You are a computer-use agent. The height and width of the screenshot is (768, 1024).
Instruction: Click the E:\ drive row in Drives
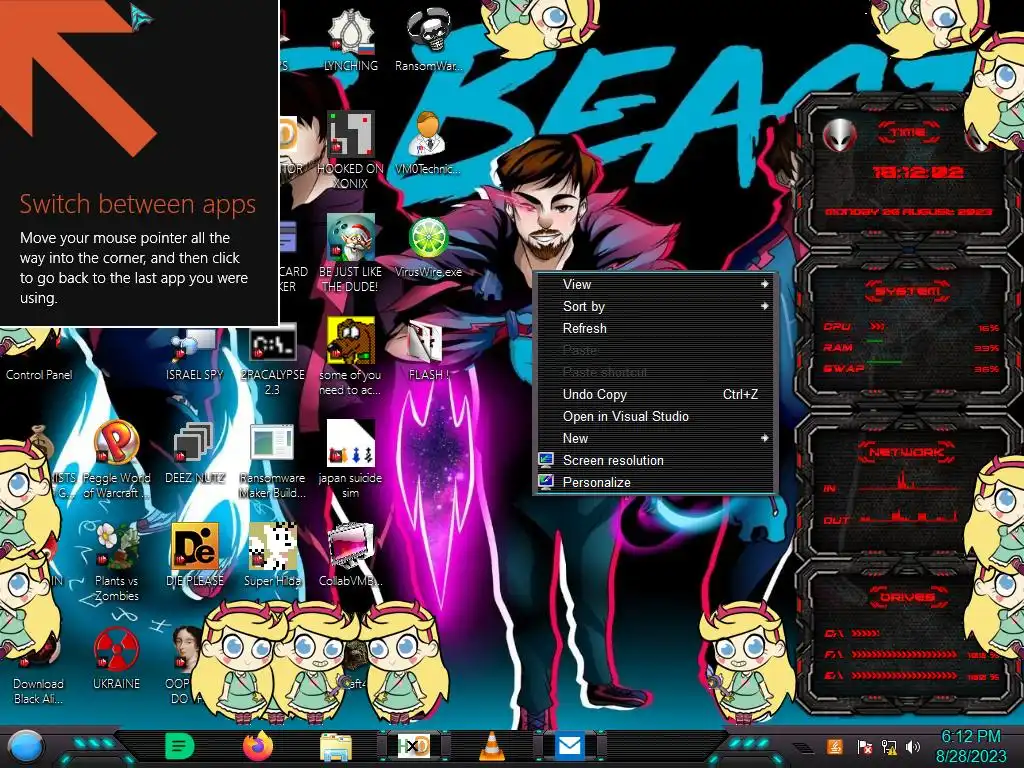[x=911, y=675]
